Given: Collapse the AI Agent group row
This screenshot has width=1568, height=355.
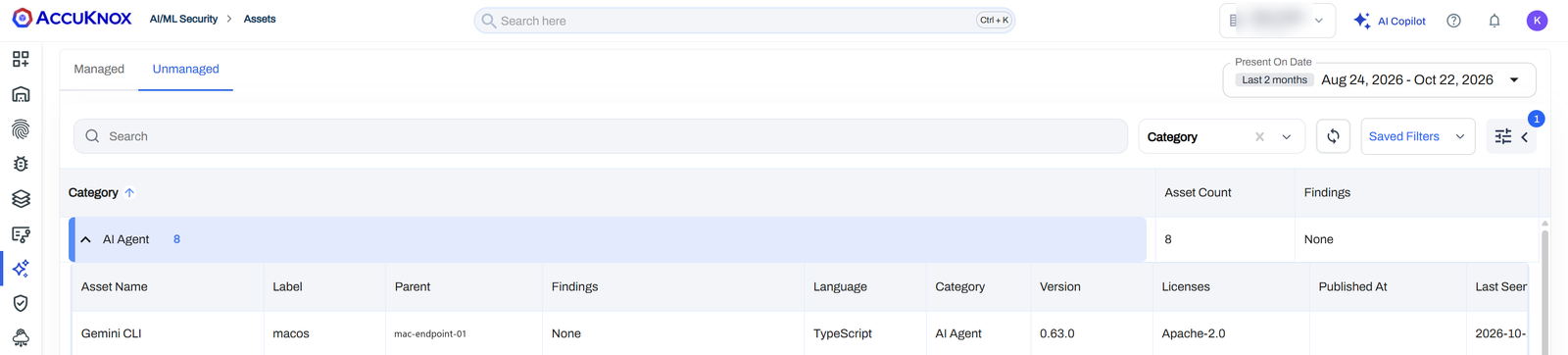Looking at the screenshot, I should click(x=86, y=239).
